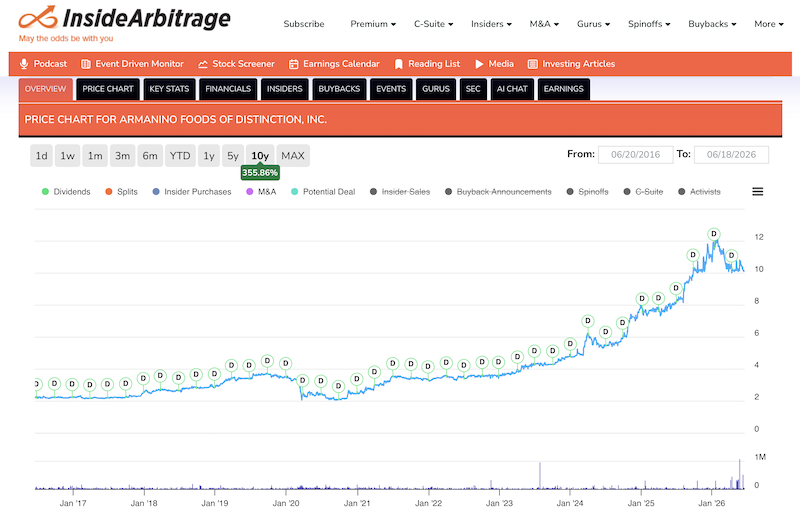Expand the Insiders dropdown menu
Viewport: 800px width, 518px height.
coord(491,24)
